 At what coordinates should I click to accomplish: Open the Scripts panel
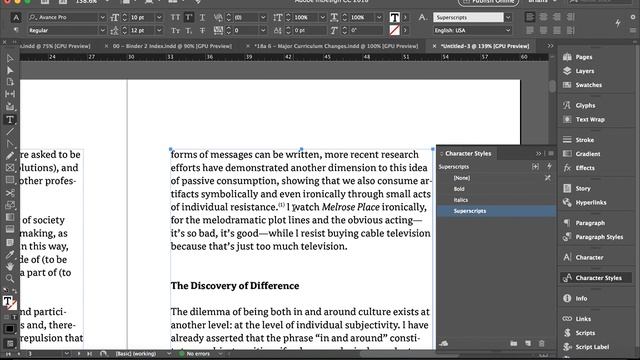[579, 333]
